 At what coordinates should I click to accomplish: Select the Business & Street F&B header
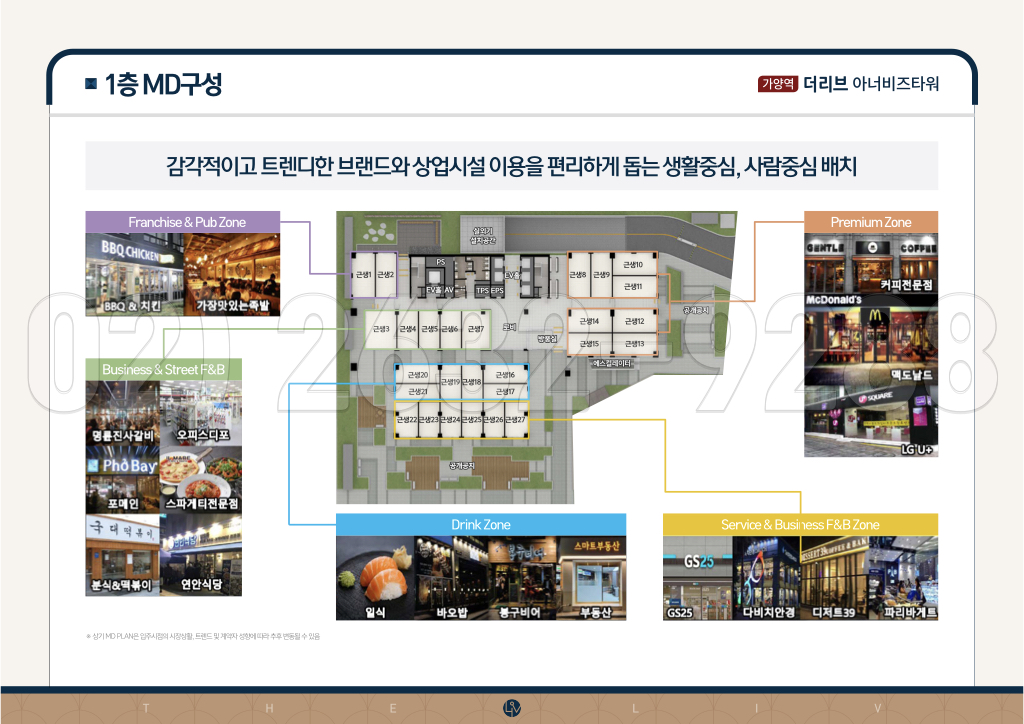tap(163, 370)
